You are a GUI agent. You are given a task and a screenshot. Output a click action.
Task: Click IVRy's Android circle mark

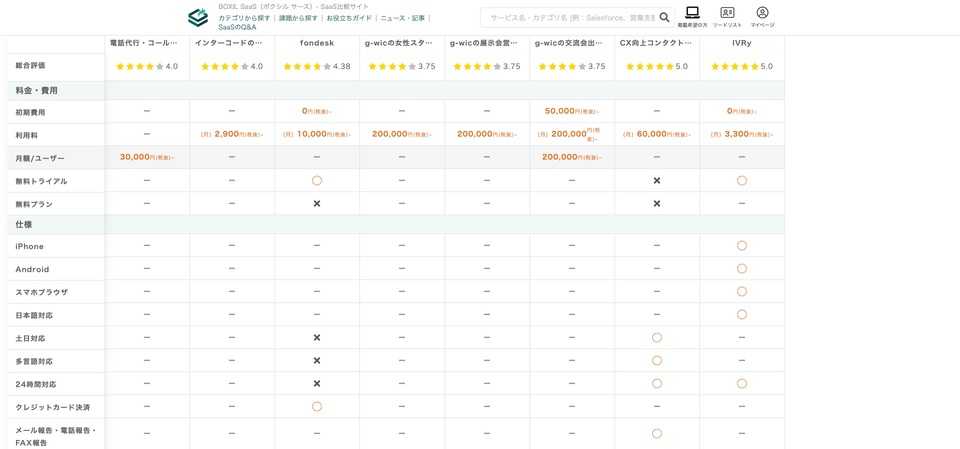coord(741,268)
